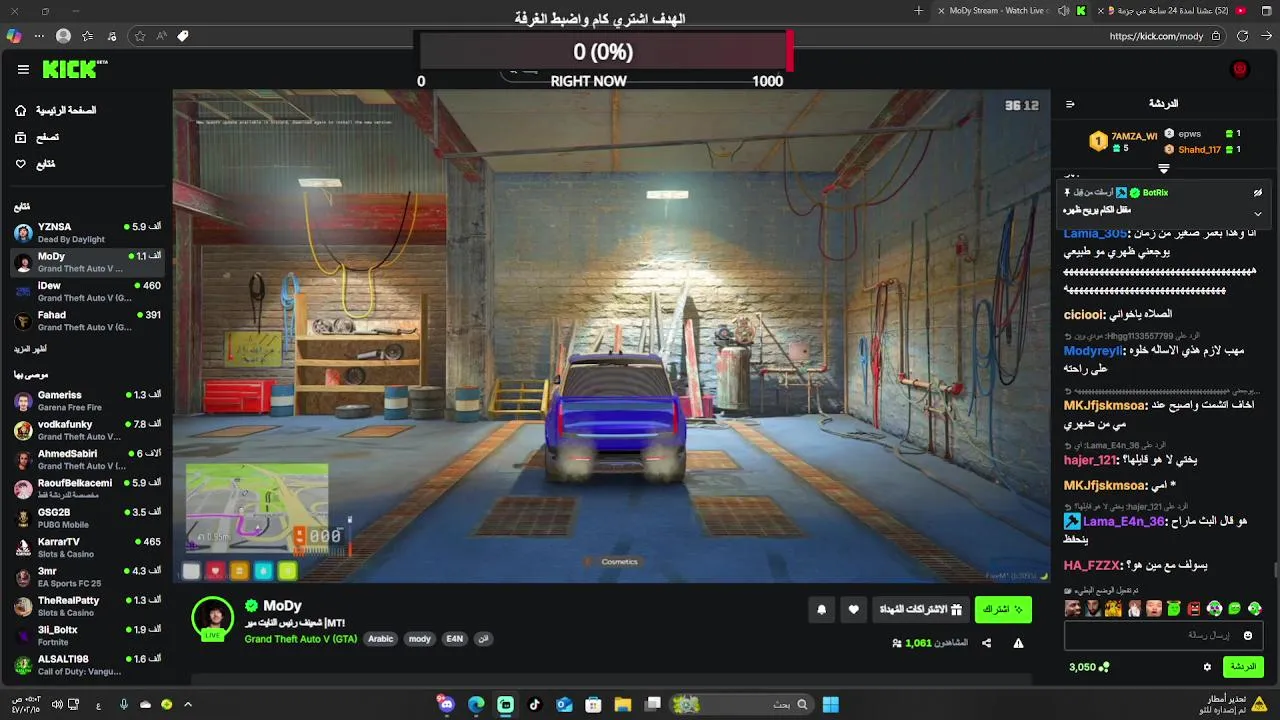Expand the chat leaderboard with the down arrow
The height and width of the screenshot is (720, 1280).
pos(1163,169)
